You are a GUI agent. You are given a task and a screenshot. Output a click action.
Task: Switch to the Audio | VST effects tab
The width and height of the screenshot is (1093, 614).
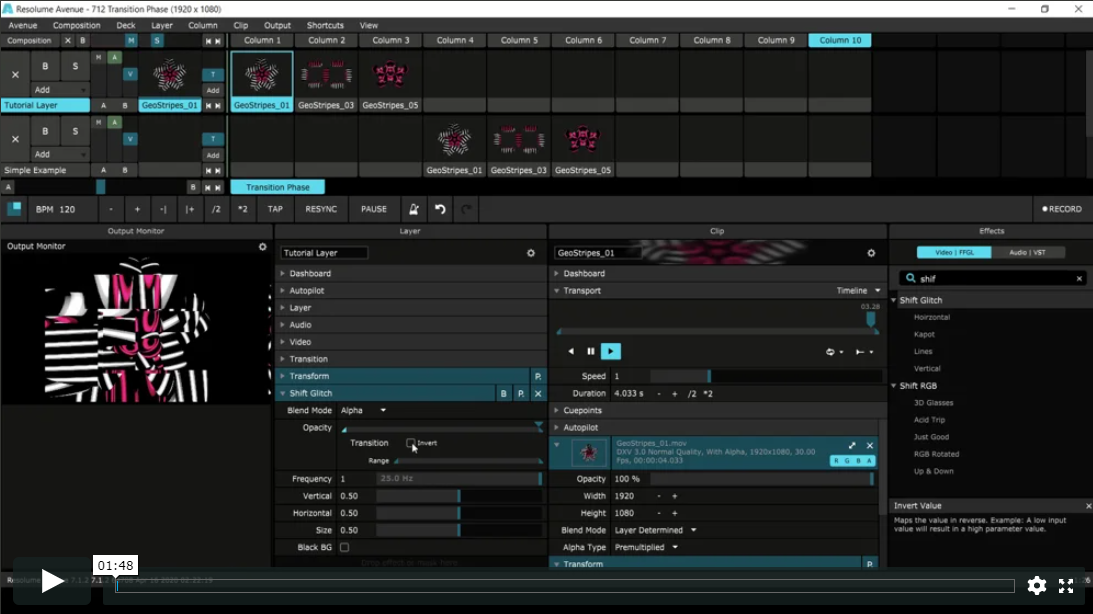click(1028, 253)
